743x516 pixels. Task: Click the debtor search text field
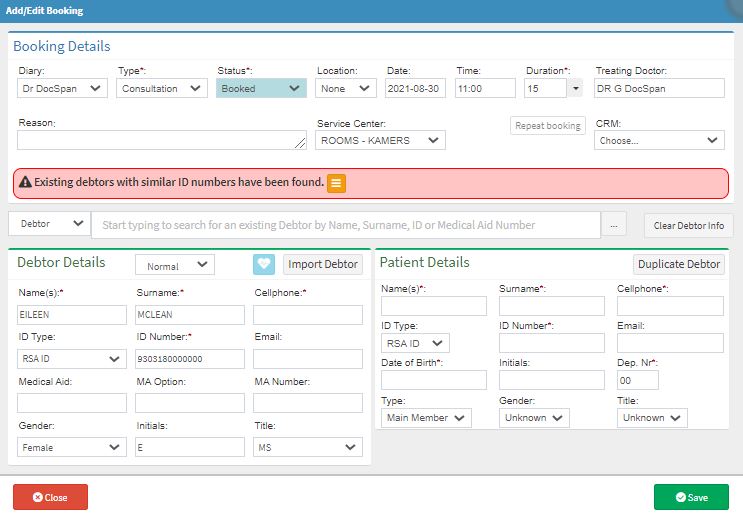pos(345,225)
